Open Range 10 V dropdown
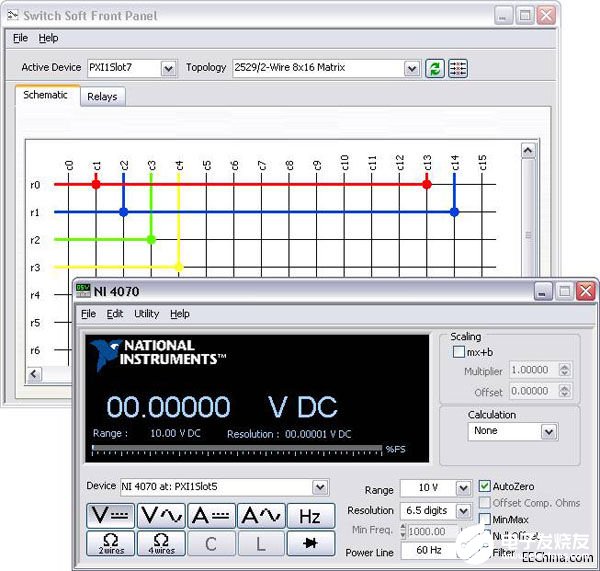Screen dimensions: 600x571 [463, 488]
